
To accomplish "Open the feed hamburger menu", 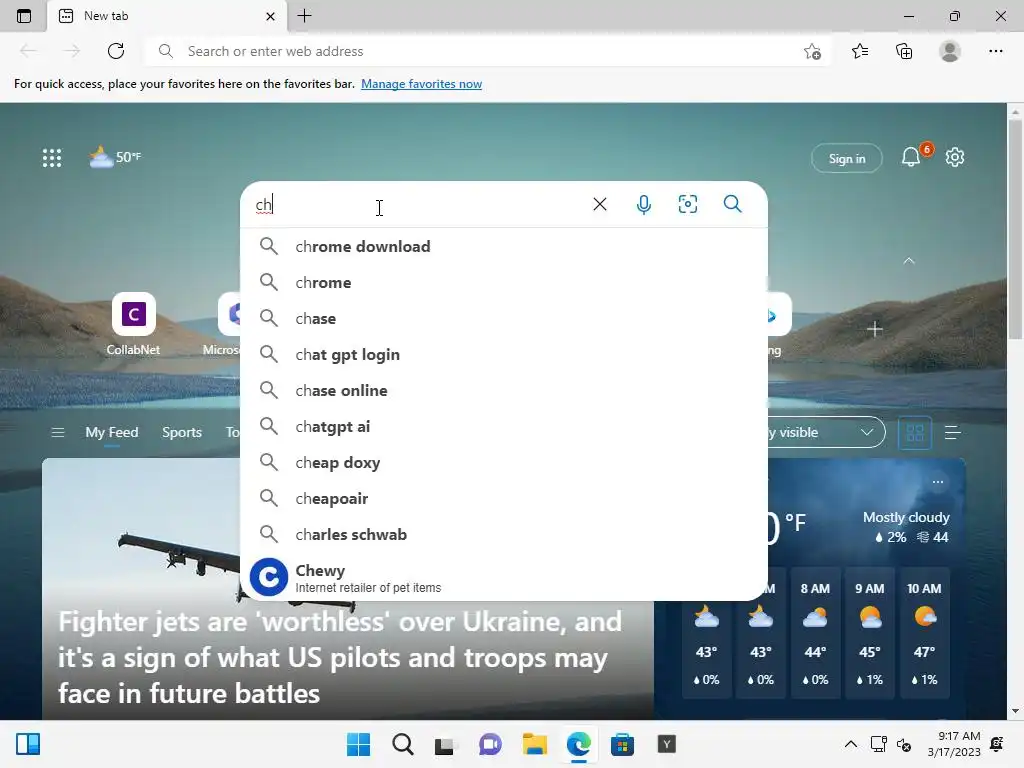I will pos(57,432).
